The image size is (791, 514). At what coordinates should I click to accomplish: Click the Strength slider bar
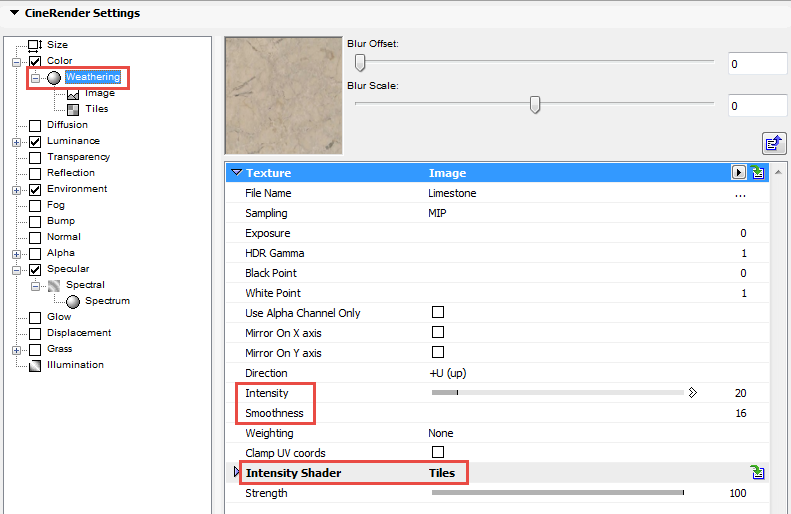557,492
